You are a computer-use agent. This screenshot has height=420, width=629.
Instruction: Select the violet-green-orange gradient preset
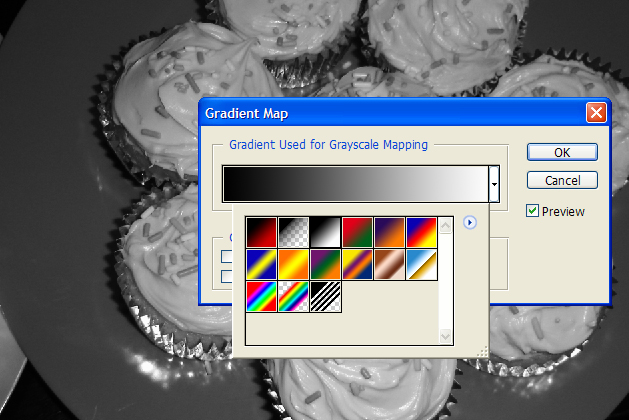[326, 264]
